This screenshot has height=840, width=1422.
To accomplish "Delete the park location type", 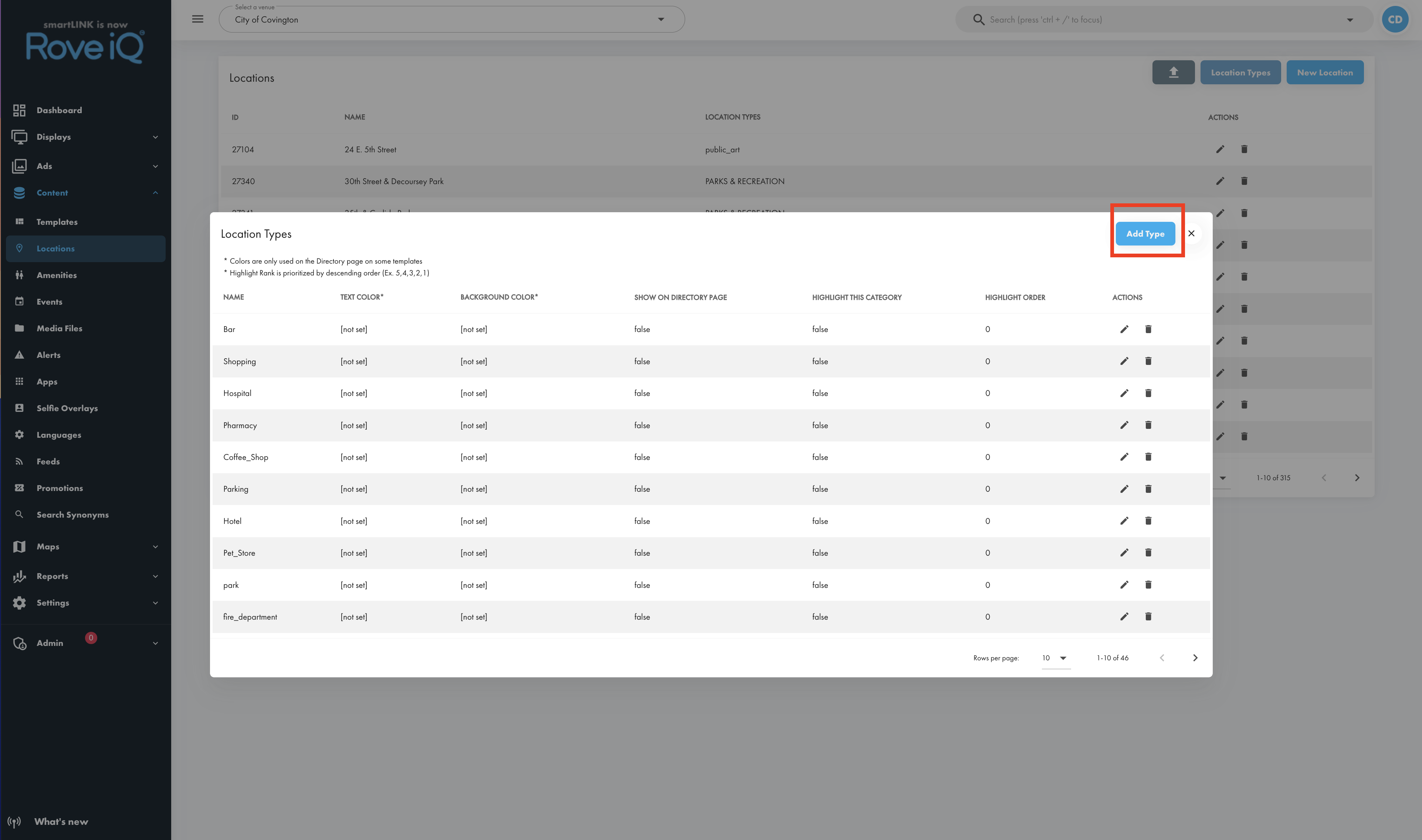I will click(x=1148, y=585).
